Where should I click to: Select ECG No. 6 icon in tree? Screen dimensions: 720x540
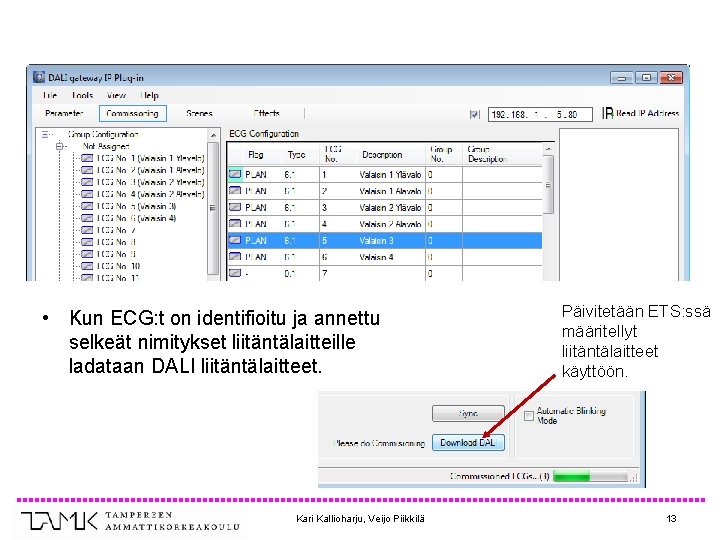point(87,218)
